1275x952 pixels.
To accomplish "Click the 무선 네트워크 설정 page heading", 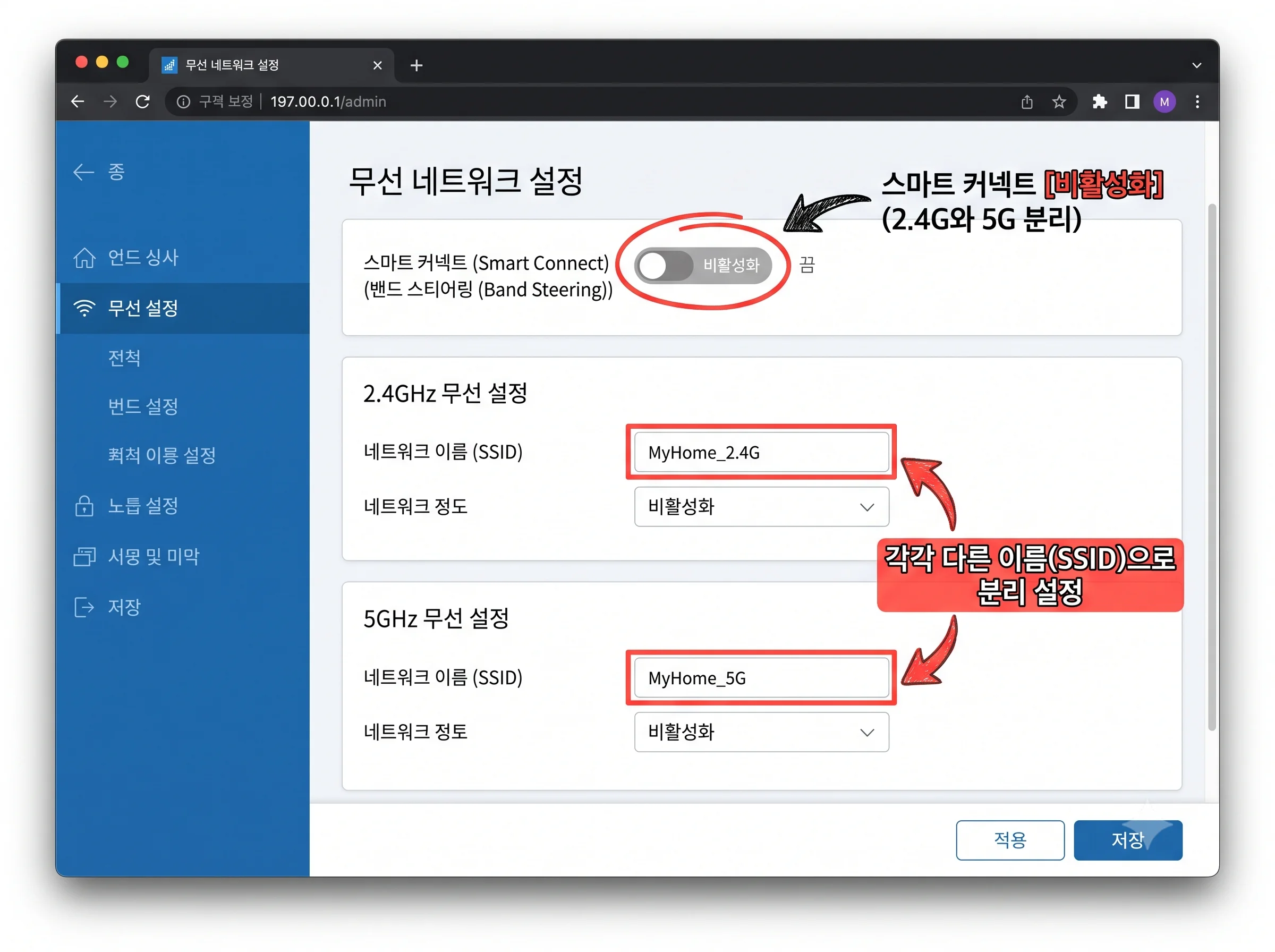I will (x=465, y=182).
